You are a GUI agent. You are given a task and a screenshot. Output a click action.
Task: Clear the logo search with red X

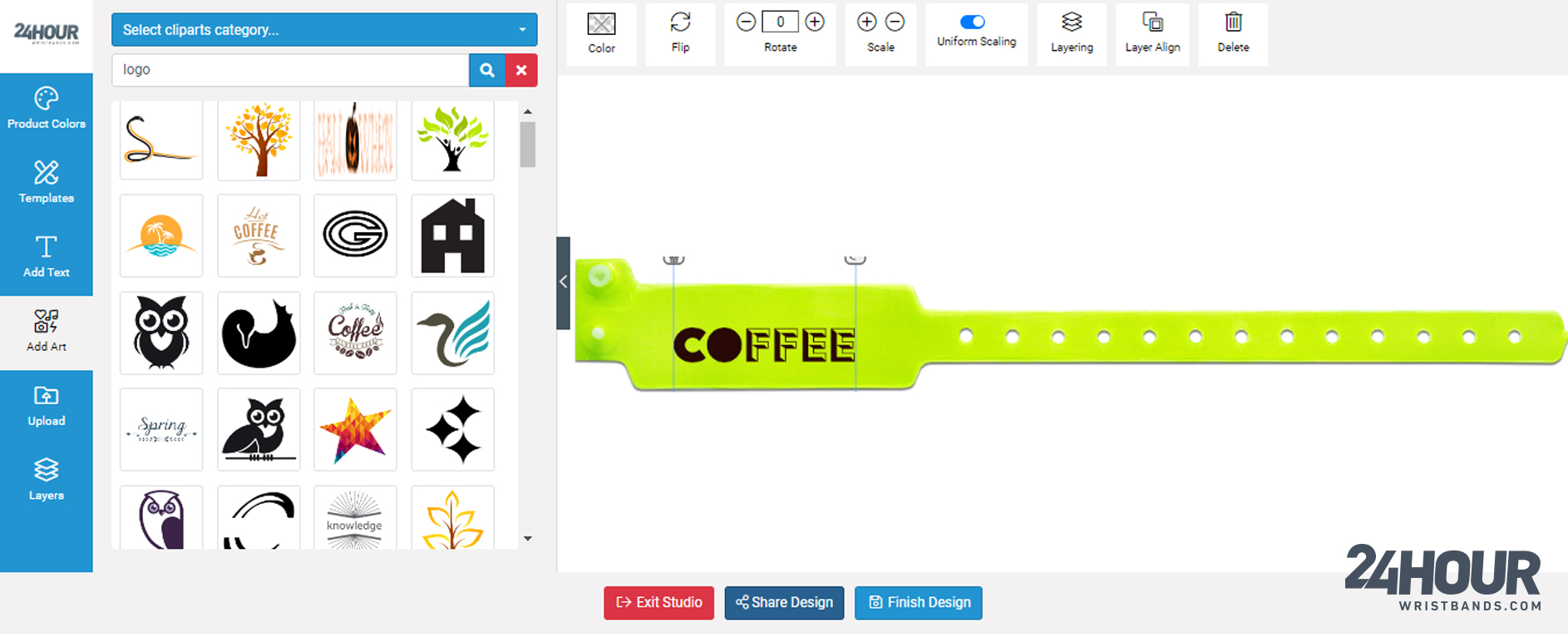521,70
